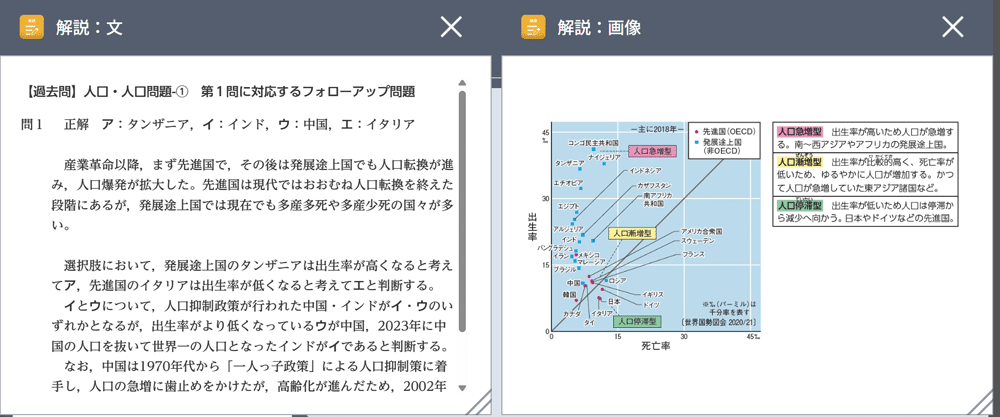Image resolution: width=1000 pixels, height=417 pixels.
Task: Click the 問1 正解 answer line
Action: (x=218, y=124)
